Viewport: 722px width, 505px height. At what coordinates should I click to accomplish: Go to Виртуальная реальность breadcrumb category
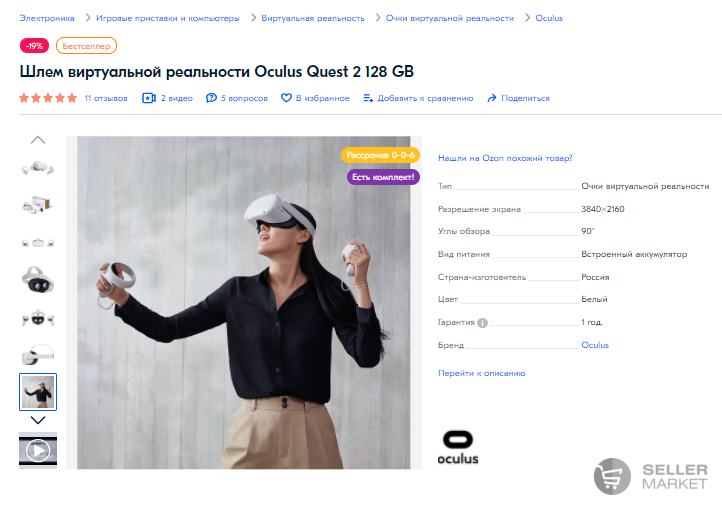tap(313, 18)
